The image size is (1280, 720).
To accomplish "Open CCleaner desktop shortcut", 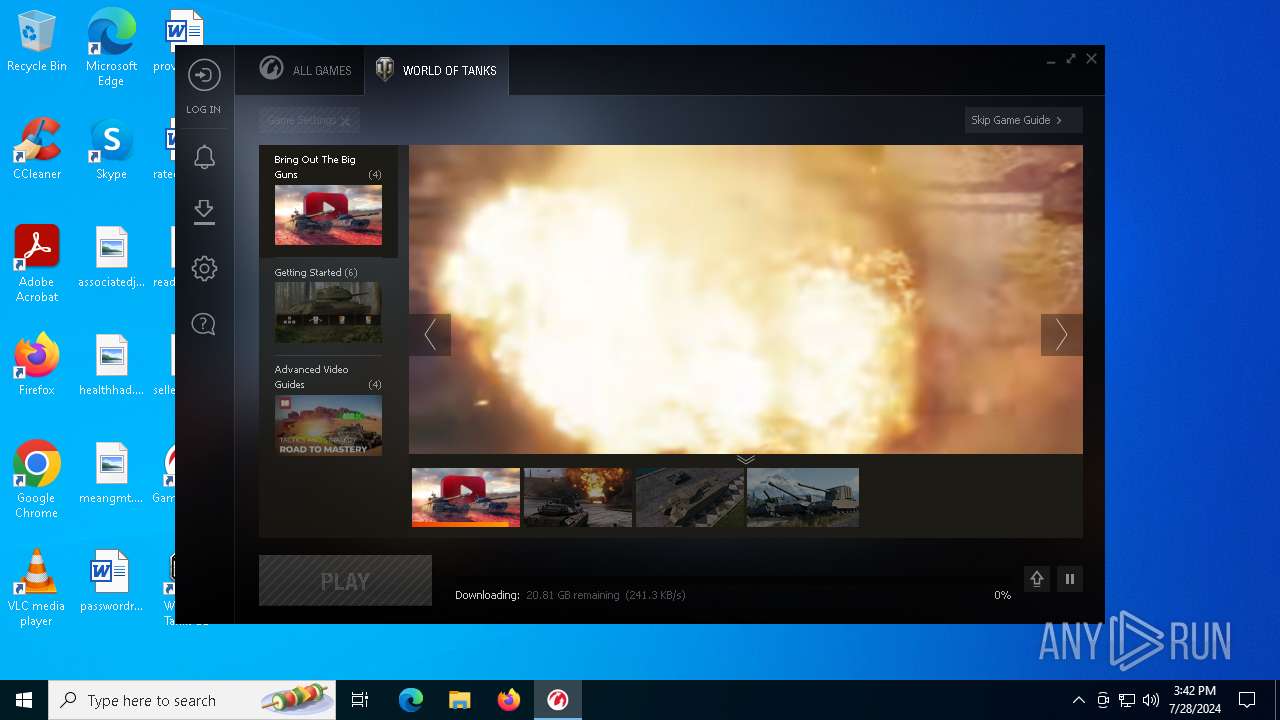I will click(37, 150).
